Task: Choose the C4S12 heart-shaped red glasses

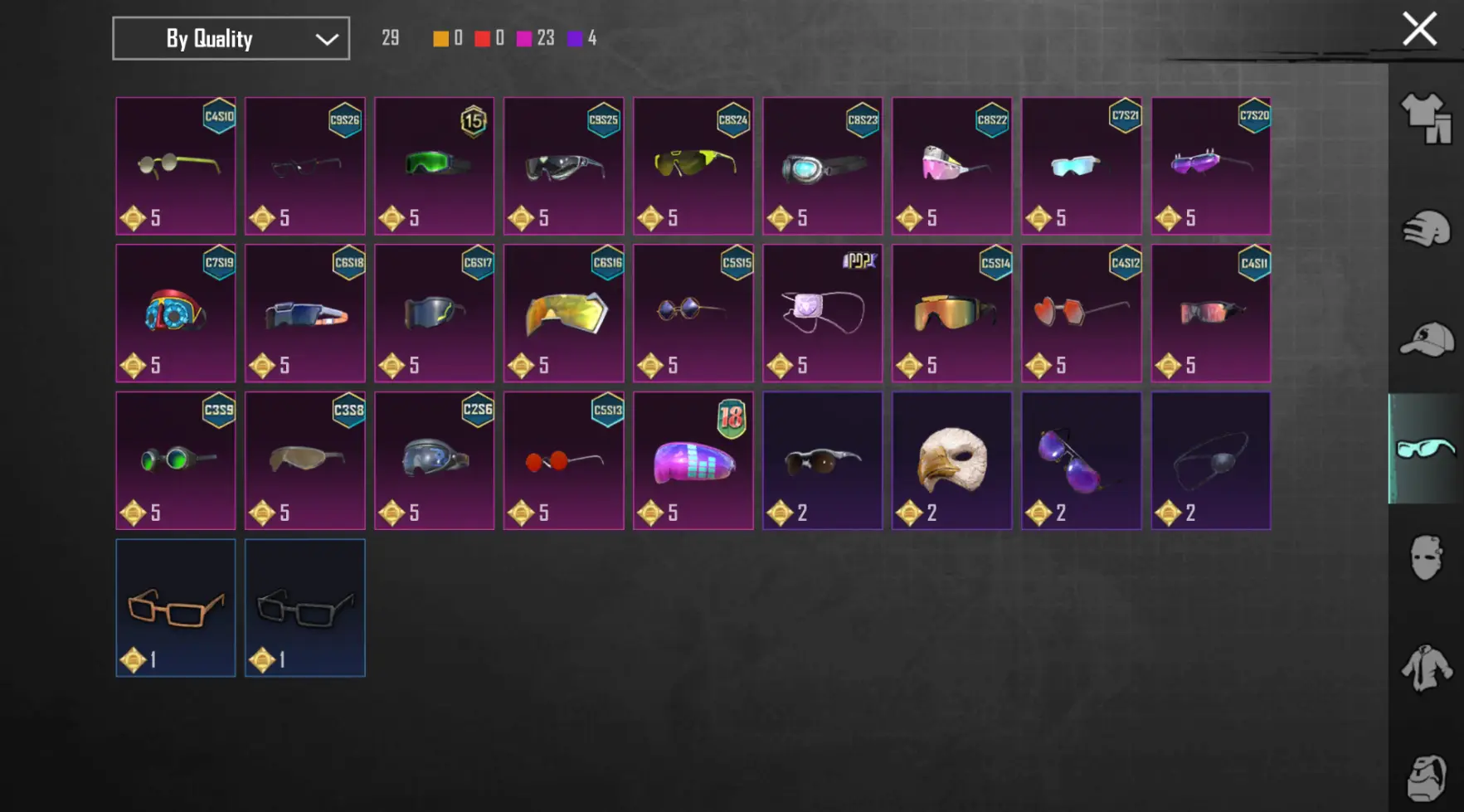Action: click(x=1082, y=313)
